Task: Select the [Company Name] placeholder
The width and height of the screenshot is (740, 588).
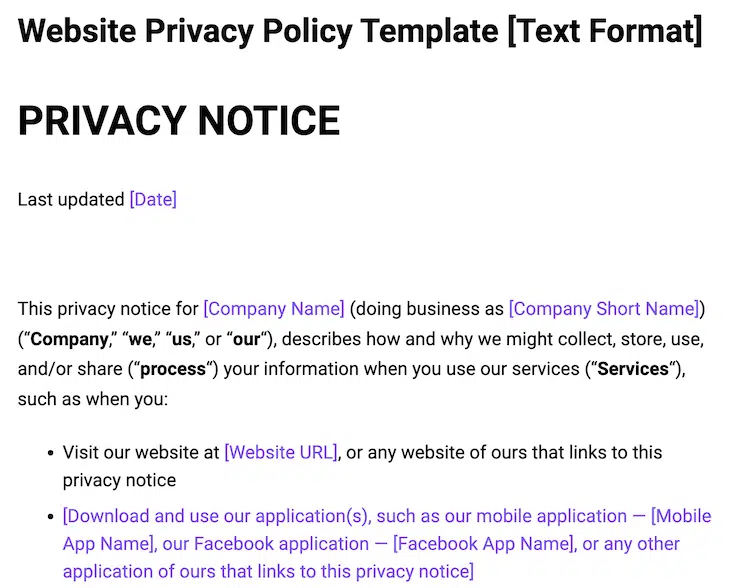Action: [x=274, y=308]
